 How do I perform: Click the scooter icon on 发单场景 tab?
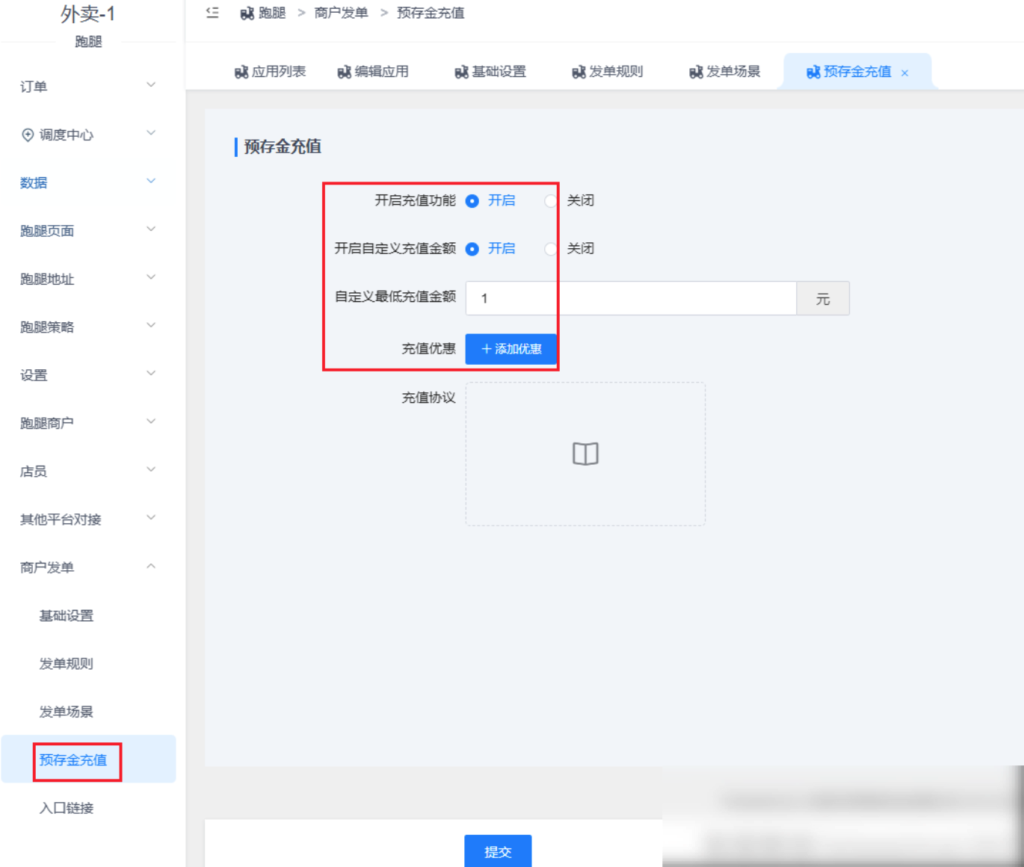click(696, 72)
